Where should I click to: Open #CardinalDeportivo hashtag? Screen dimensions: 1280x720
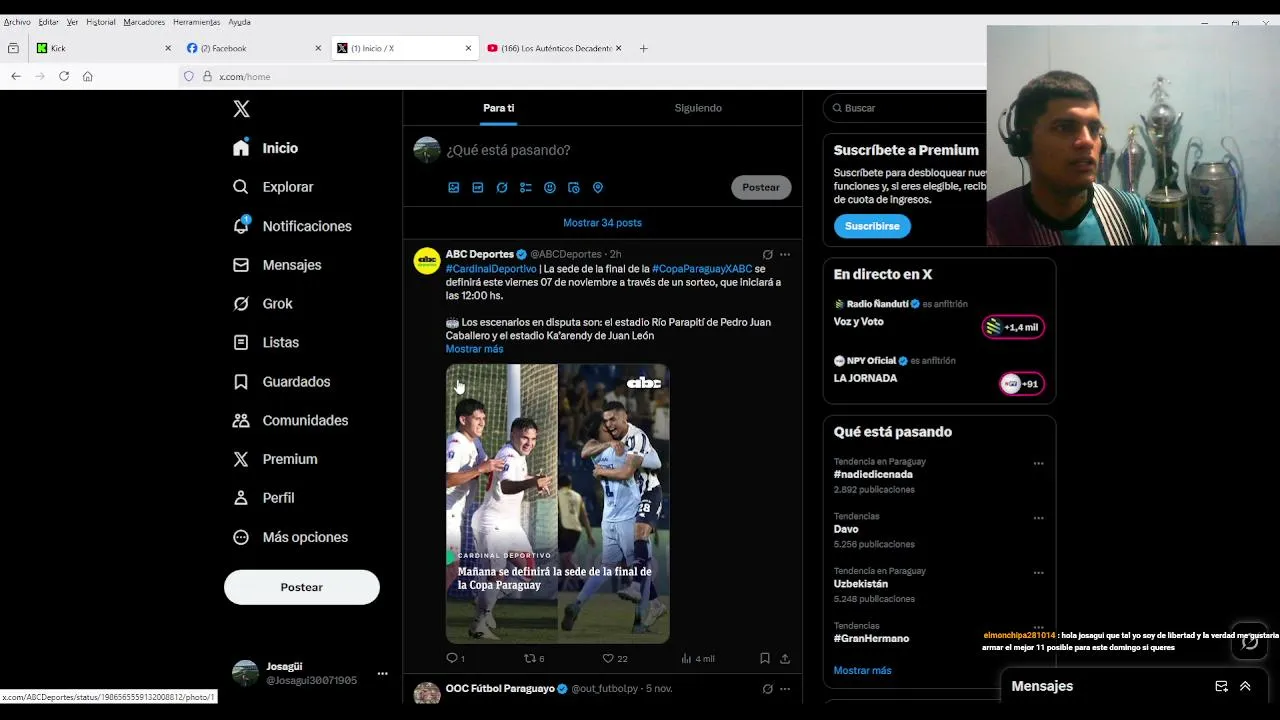[x=491, y=269]
